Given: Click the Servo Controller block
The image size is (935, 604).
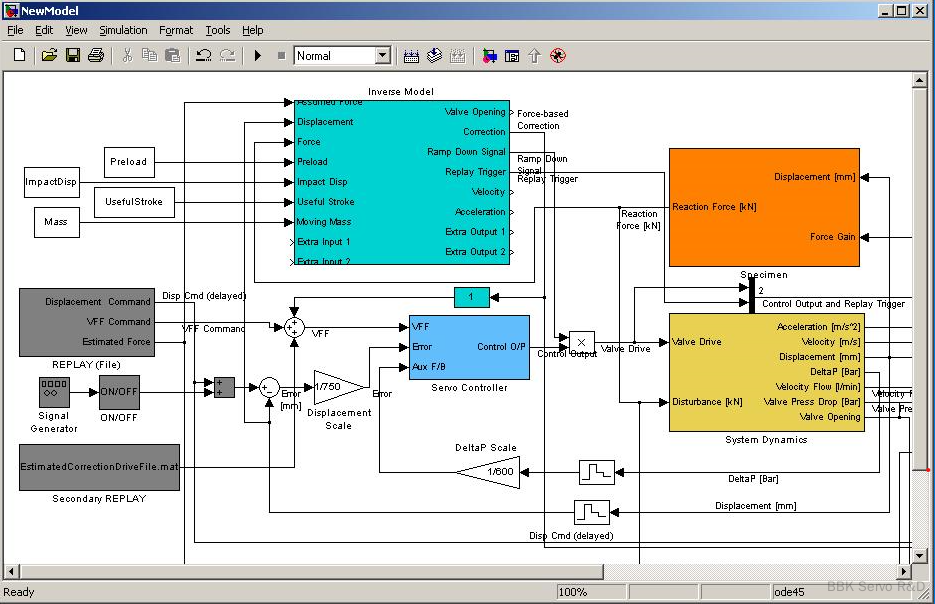Looking at the screenshot, I should 469,347.
